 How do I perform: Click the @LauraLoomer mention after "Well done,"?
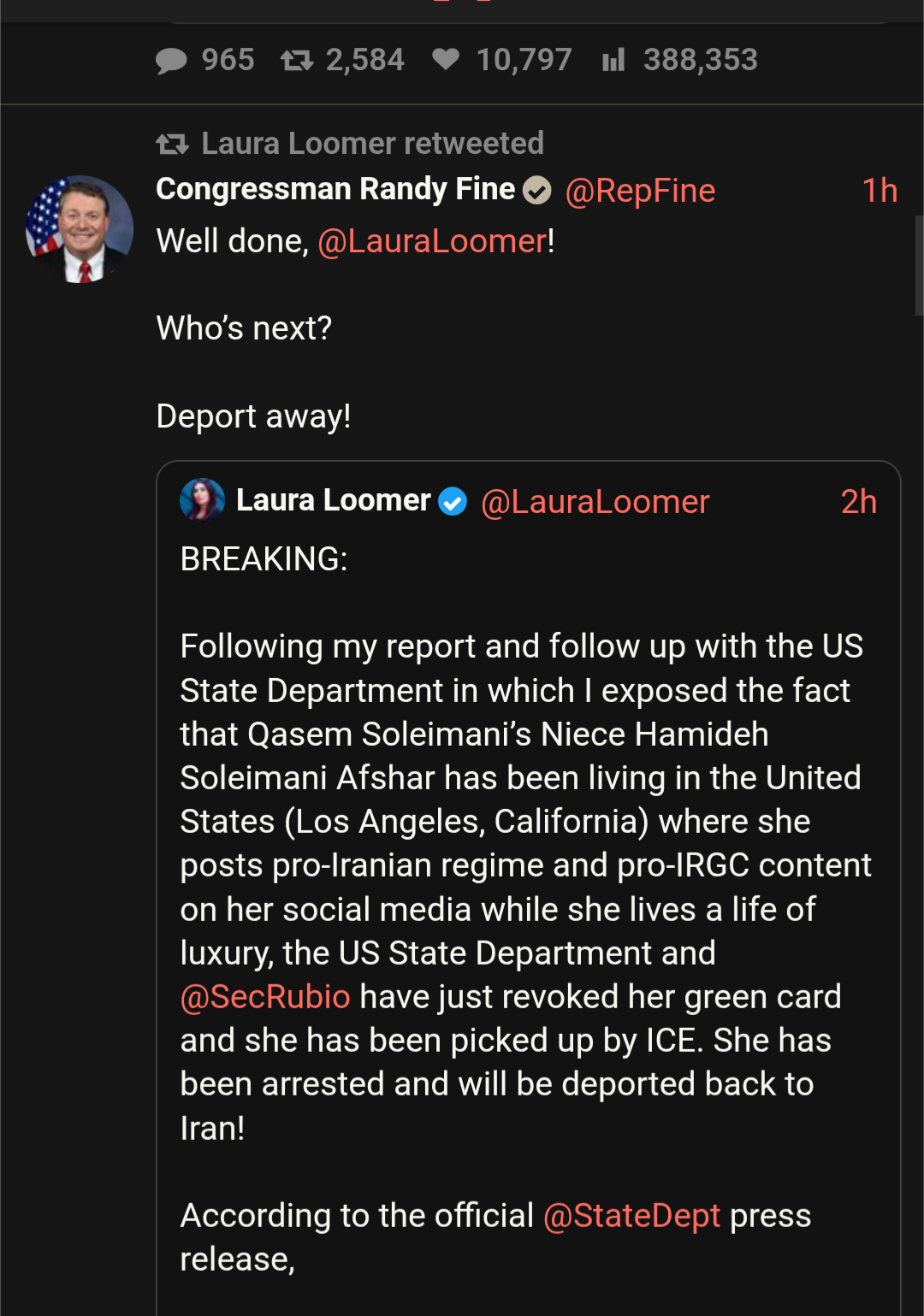[x=432, y=241]
